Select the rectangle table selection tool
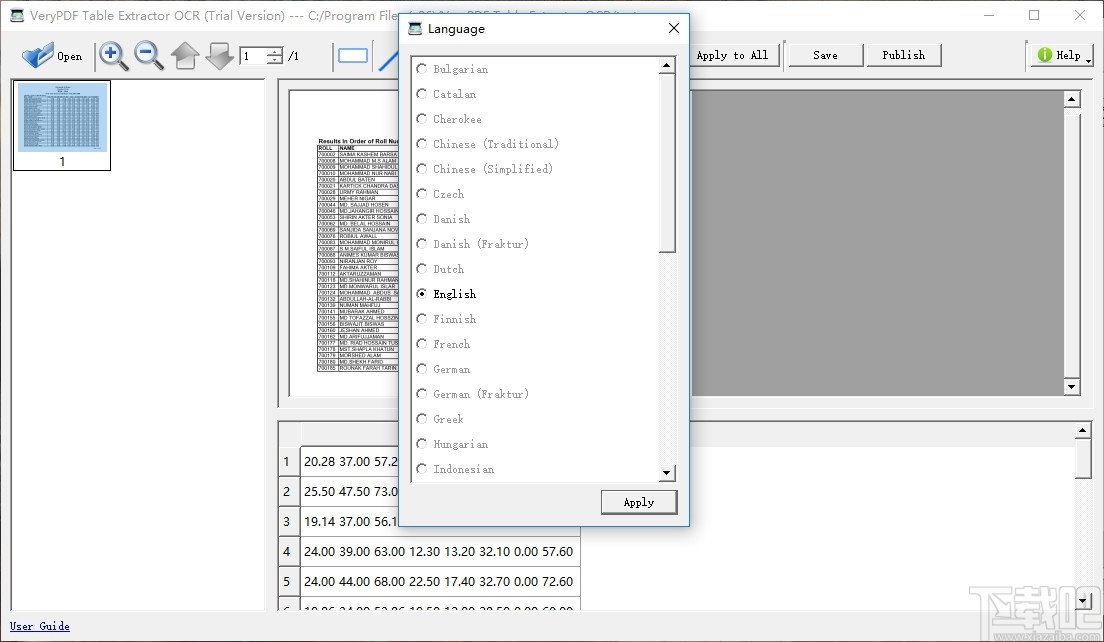The height and width of the screenshot is (642, 1104). coord(353,55)
